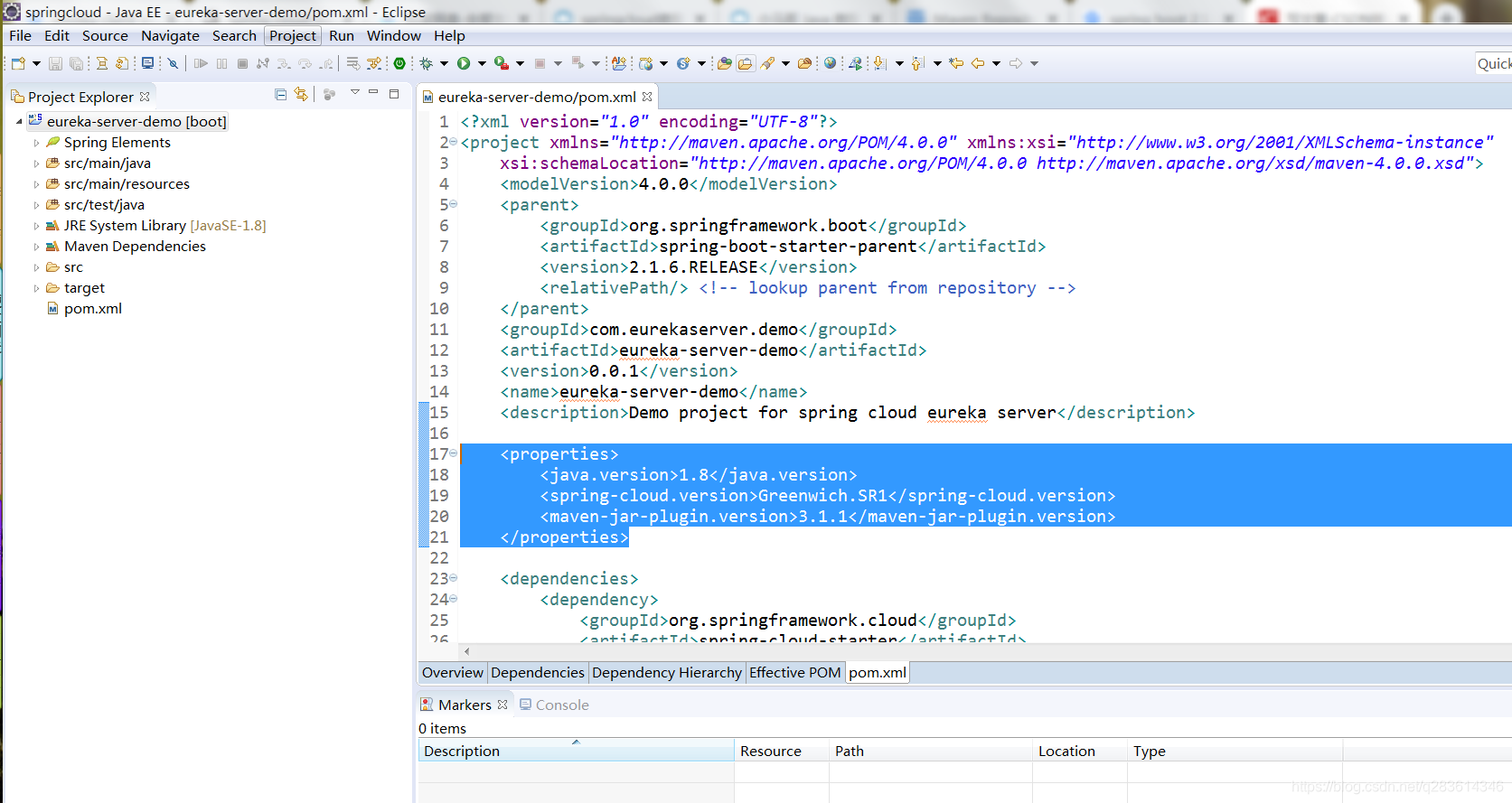Expand the target folder node
This screenshot has height=803, width=1512.
36,288
